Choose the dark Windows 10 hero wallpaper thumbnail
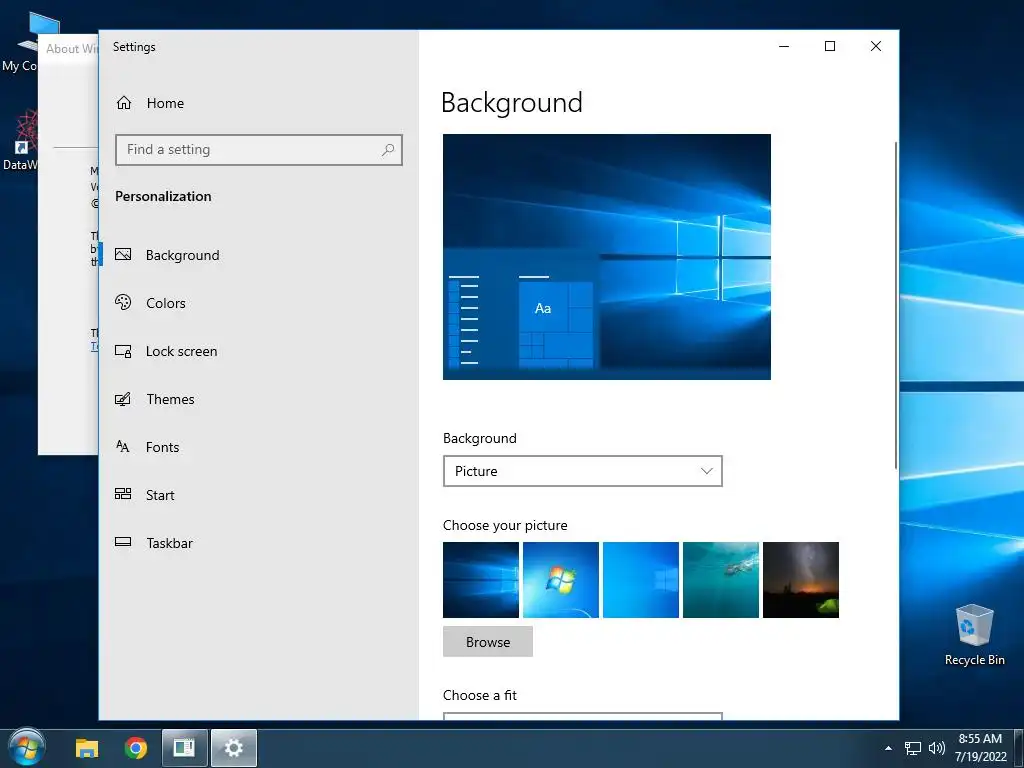 pyautogui.click(x=481, y=580)
